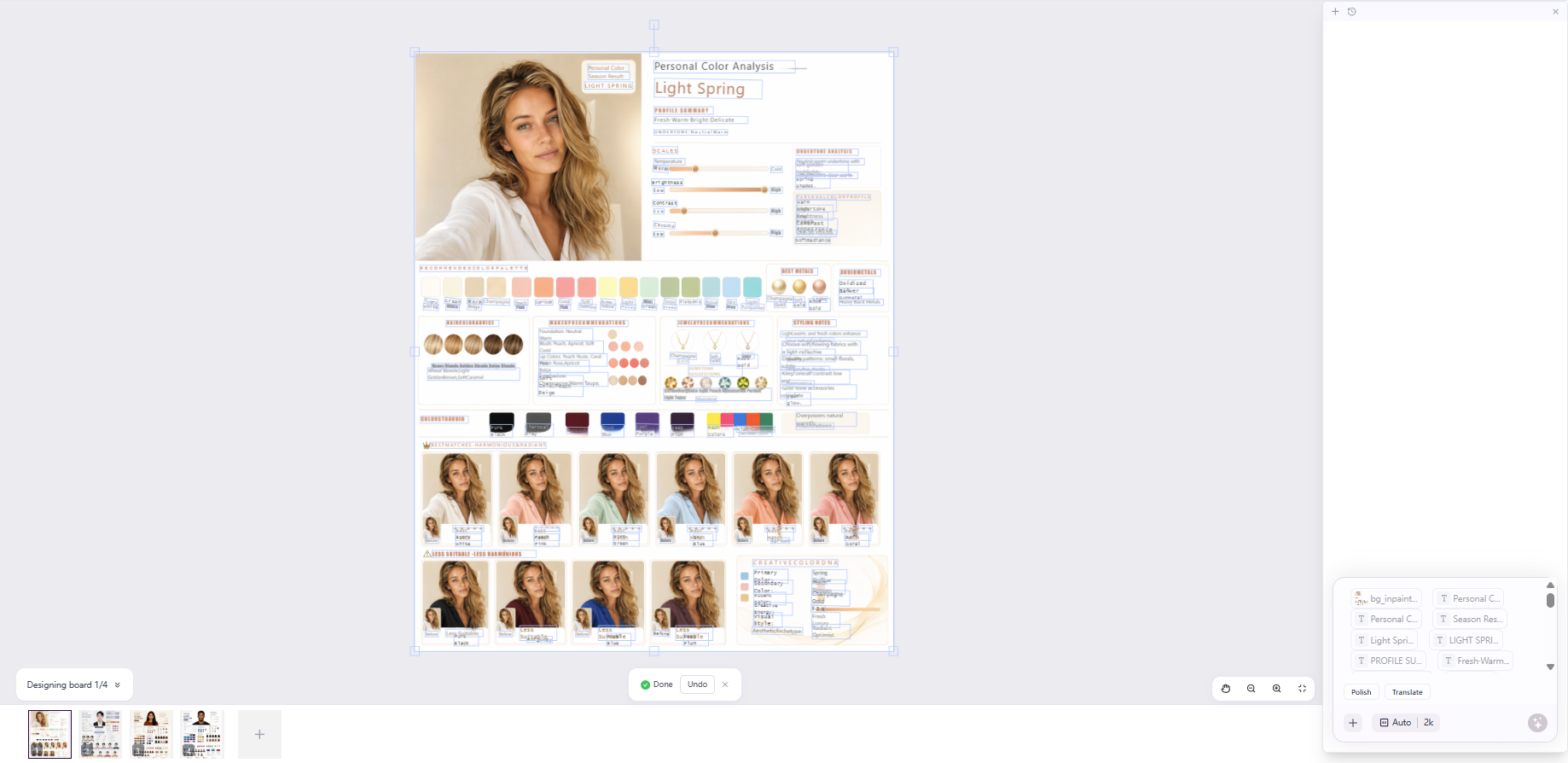Click the Brightness scale slider knob
The image size is (1568, 763).
click(764, 189)
